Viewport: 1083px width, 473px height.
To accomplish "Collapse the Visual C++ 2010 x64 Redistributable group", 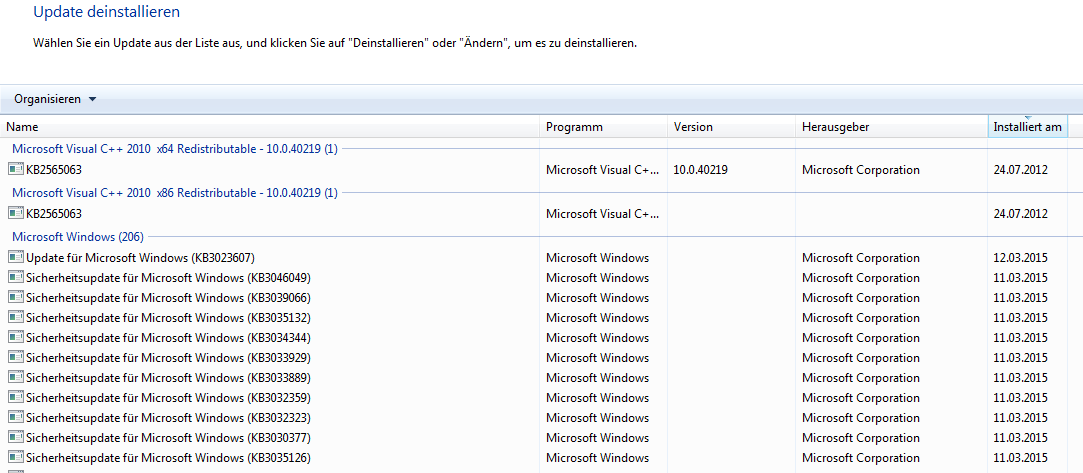I will click(175, 148).
